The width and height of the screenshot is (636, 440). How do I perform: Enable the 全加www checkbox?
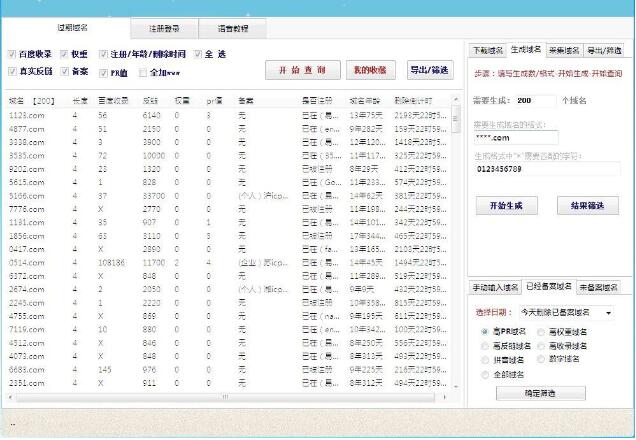click(x=143, y=73)
